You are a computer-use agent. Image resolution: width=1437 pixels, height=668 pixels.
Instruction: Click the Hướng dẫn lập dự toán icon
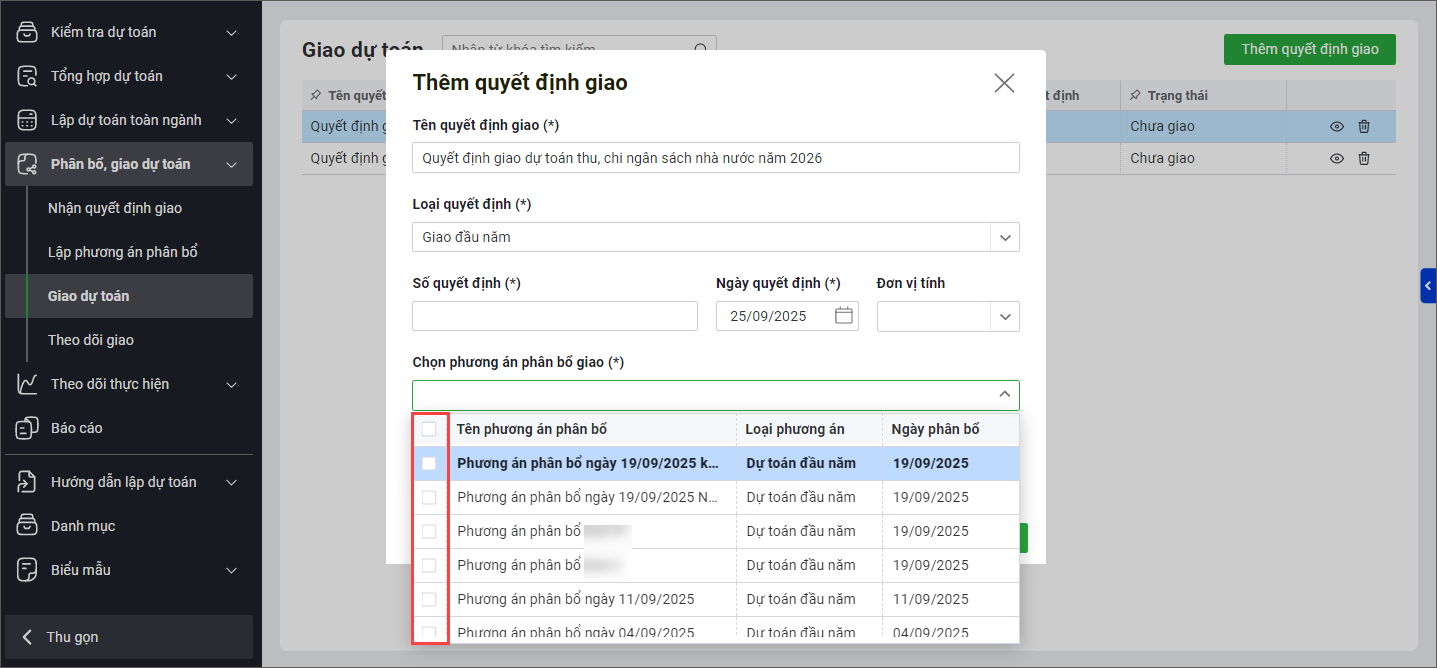coord(28,482)
